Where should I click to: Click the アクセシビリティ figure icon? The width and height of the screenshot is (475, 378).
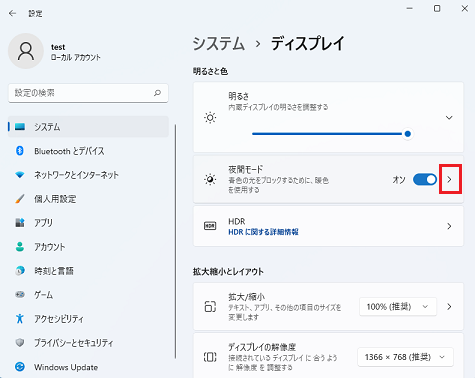20,319
